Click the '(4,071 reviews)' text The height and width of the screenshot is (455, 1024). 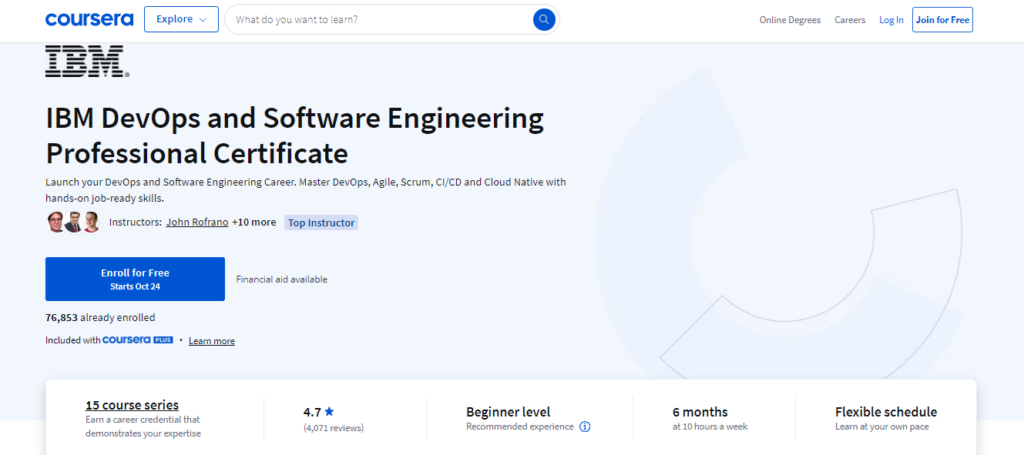[x=334, y=428]
